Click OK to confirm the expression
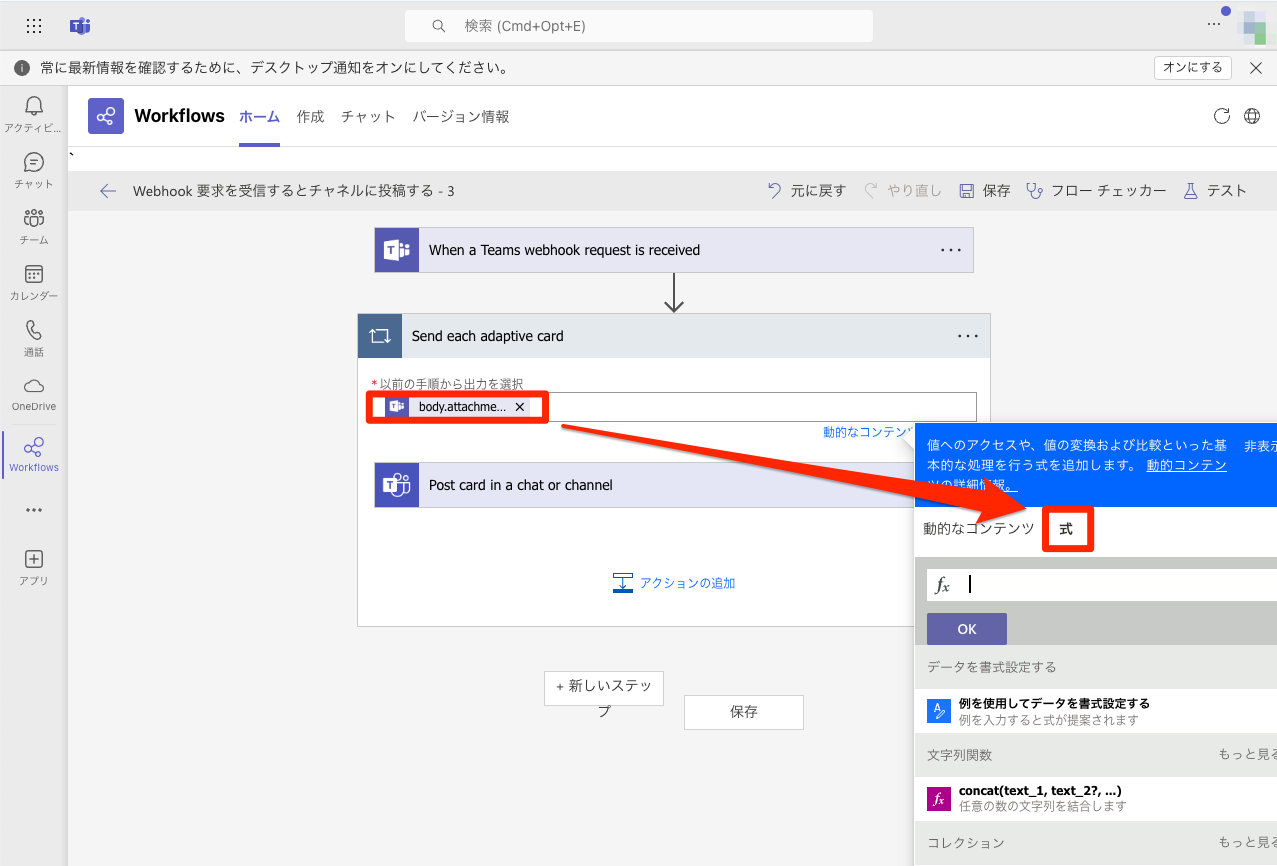Viewport: 1277px width, 866px height. [x=967, y=629]
